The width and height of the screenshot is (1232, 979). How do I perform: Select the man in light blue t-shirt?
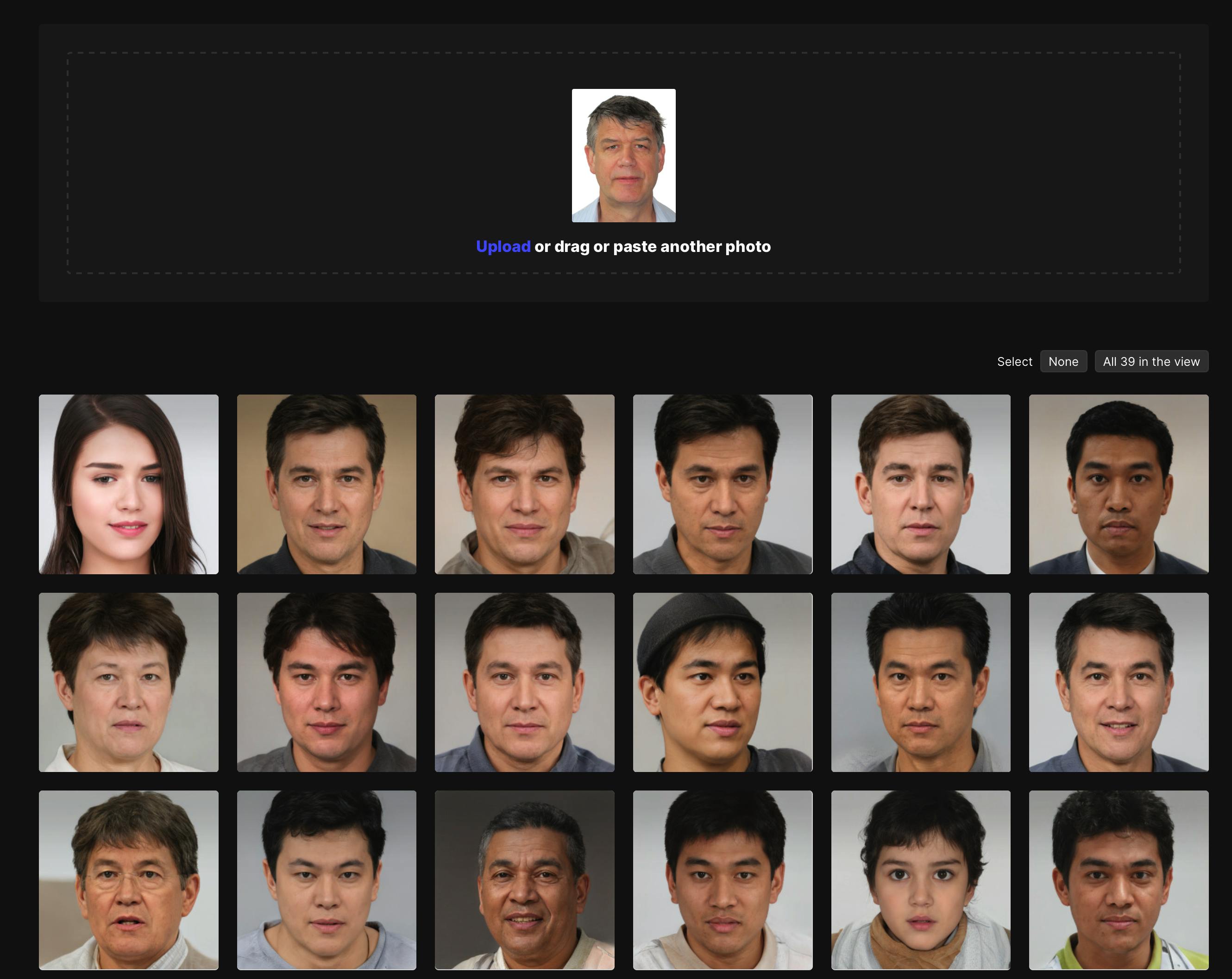point(326,879)
